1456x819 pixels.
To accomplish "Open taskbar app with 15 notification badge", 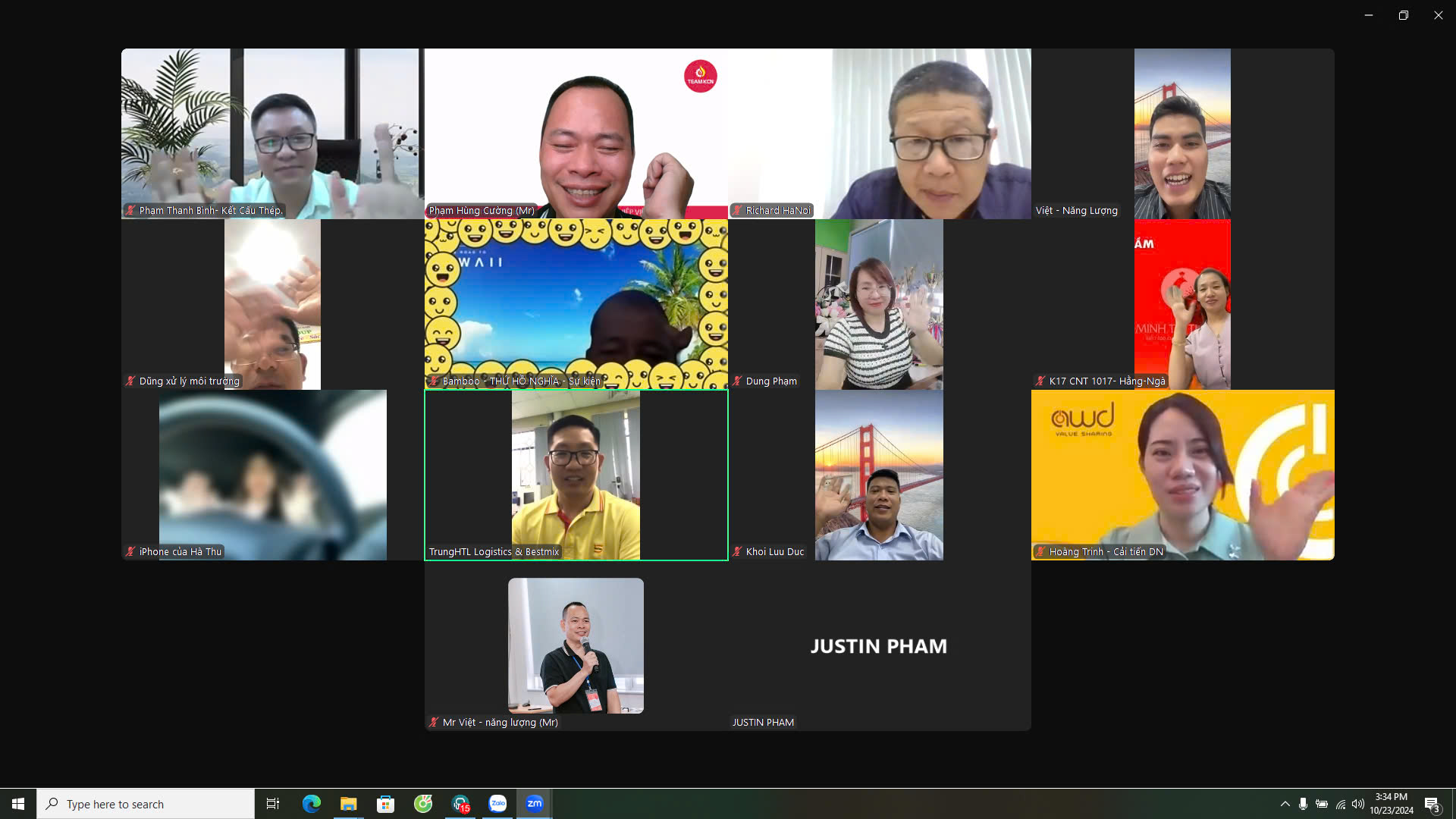I will tap(460, 804).
